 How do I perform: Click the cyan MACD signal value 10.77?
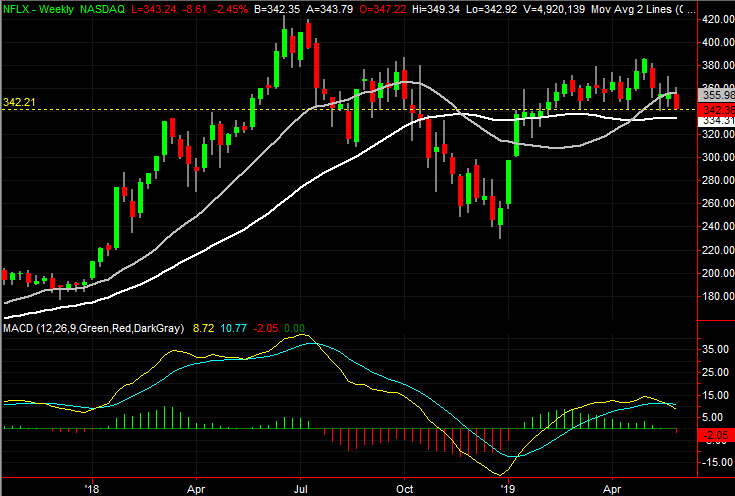[233, 328]
